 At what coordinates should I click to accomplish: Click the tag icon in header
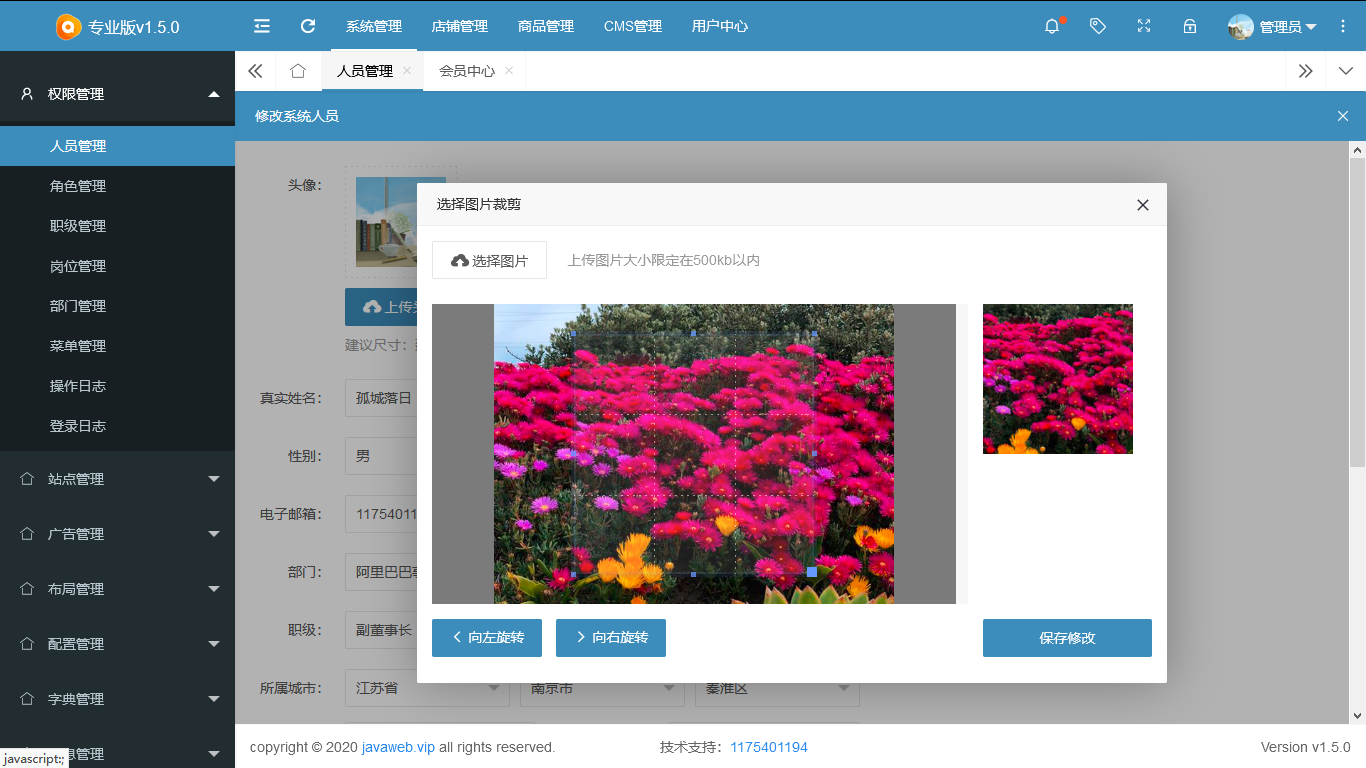1098,26
